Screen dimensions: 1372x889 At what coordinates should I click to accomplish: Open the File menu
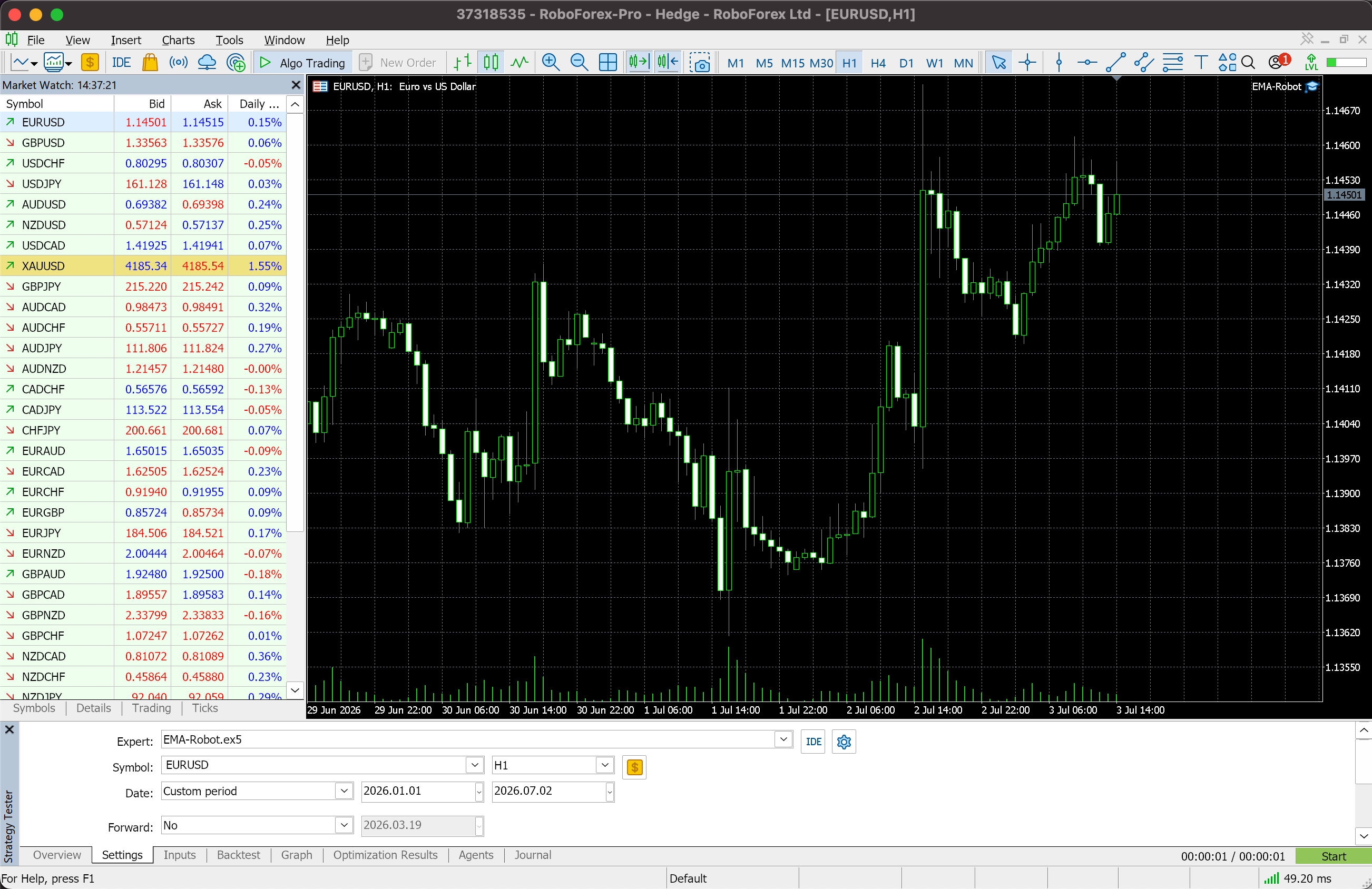pos(36,39)
